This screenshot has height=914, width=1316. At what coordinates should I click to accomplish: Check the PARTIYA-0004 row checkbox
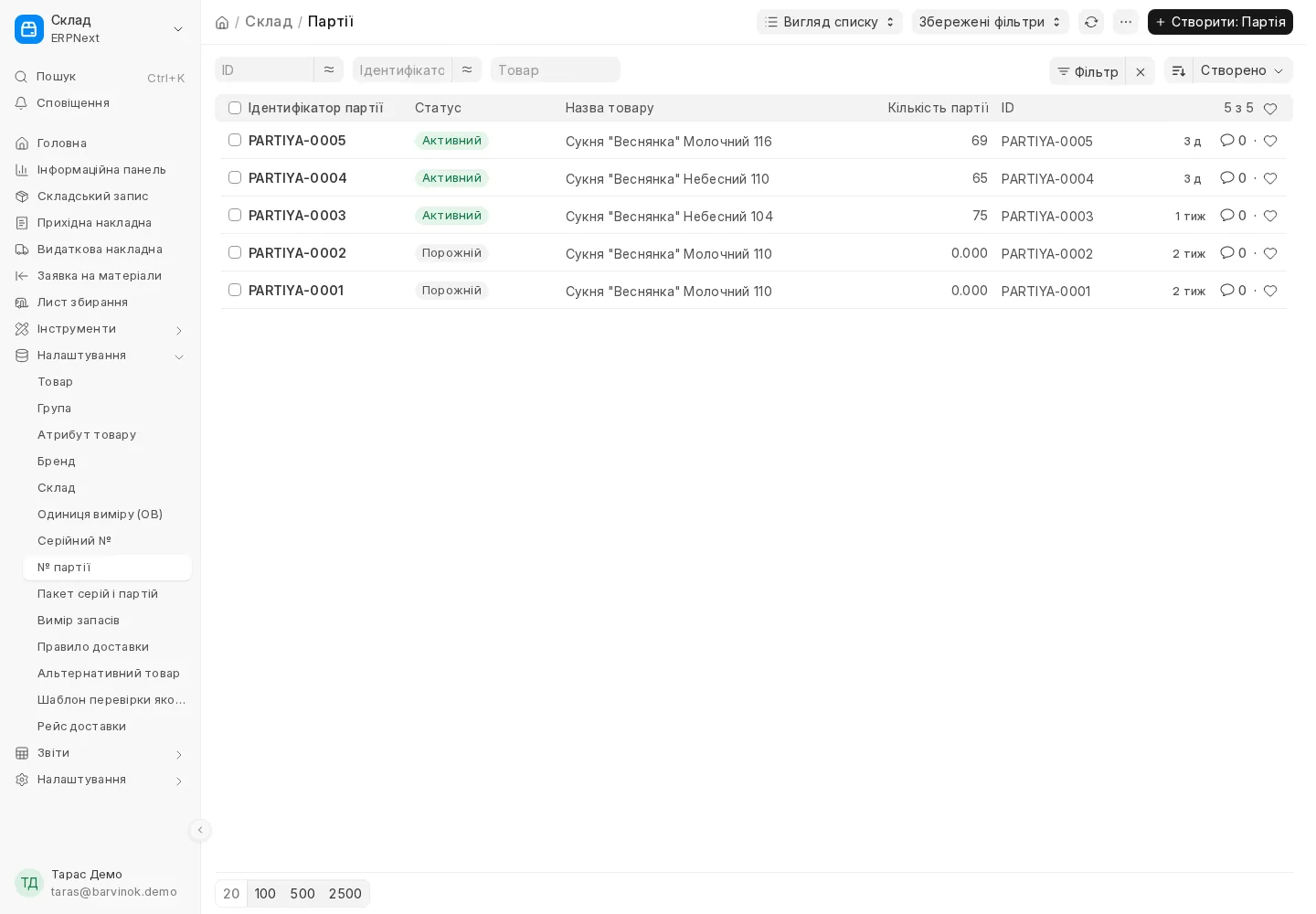point(235,177)
